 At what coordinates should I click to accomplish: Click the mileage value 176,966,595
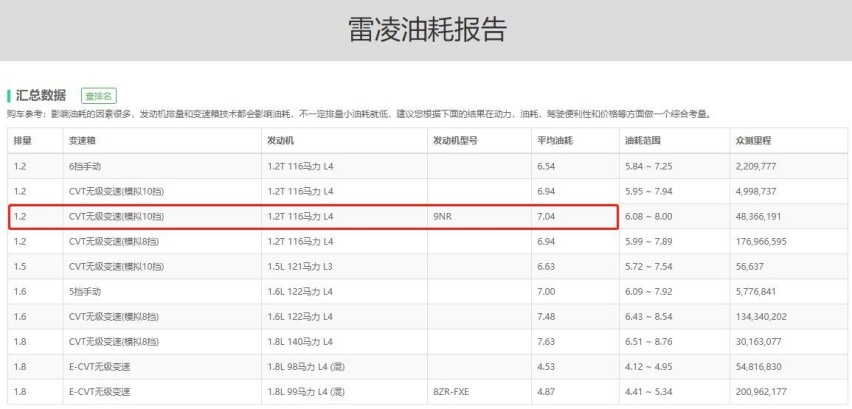pyautogui.click(x=761, y=241)
